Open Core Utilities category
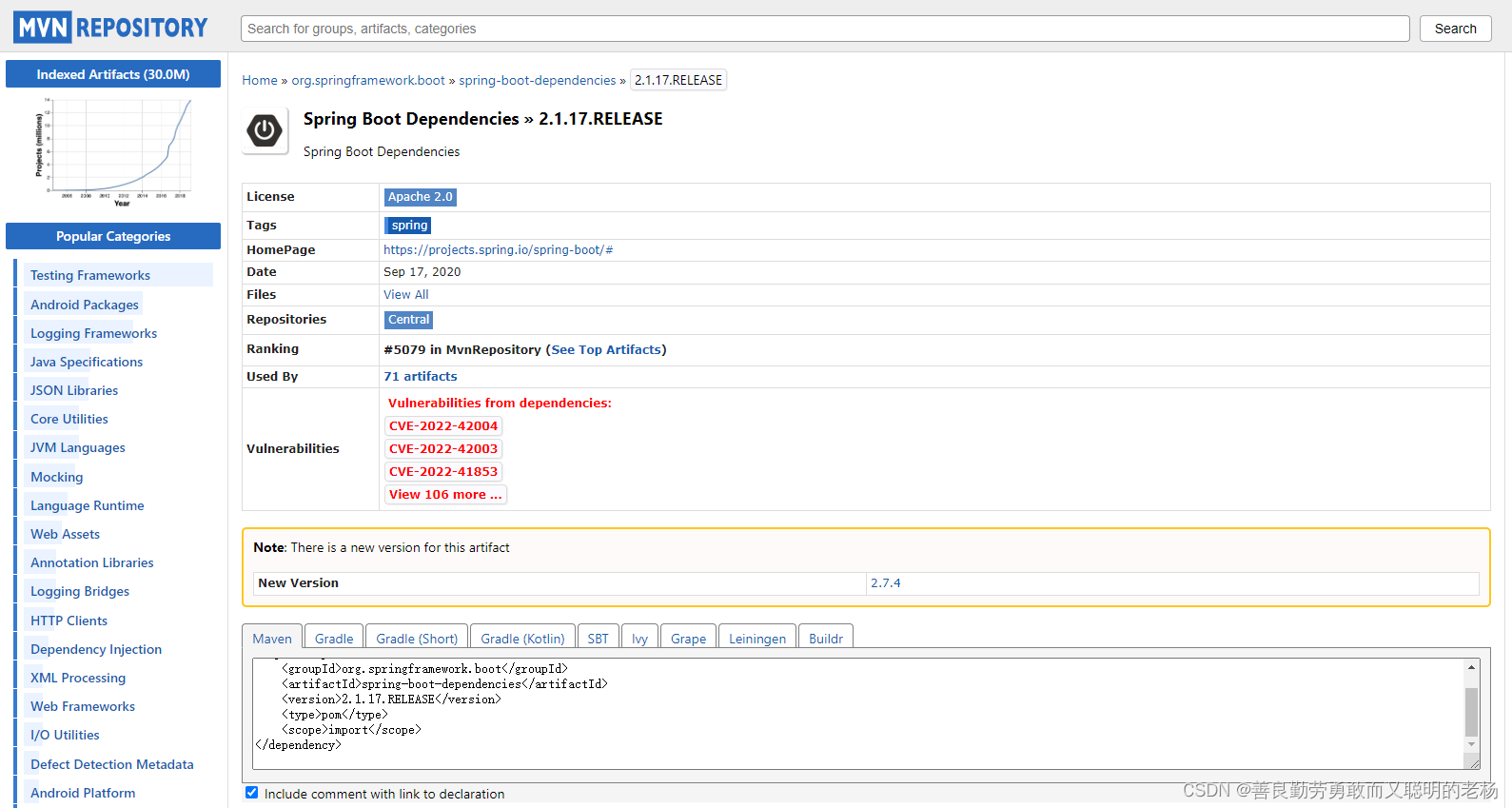Screen dimensions: 1512x808 pos(69,419)
